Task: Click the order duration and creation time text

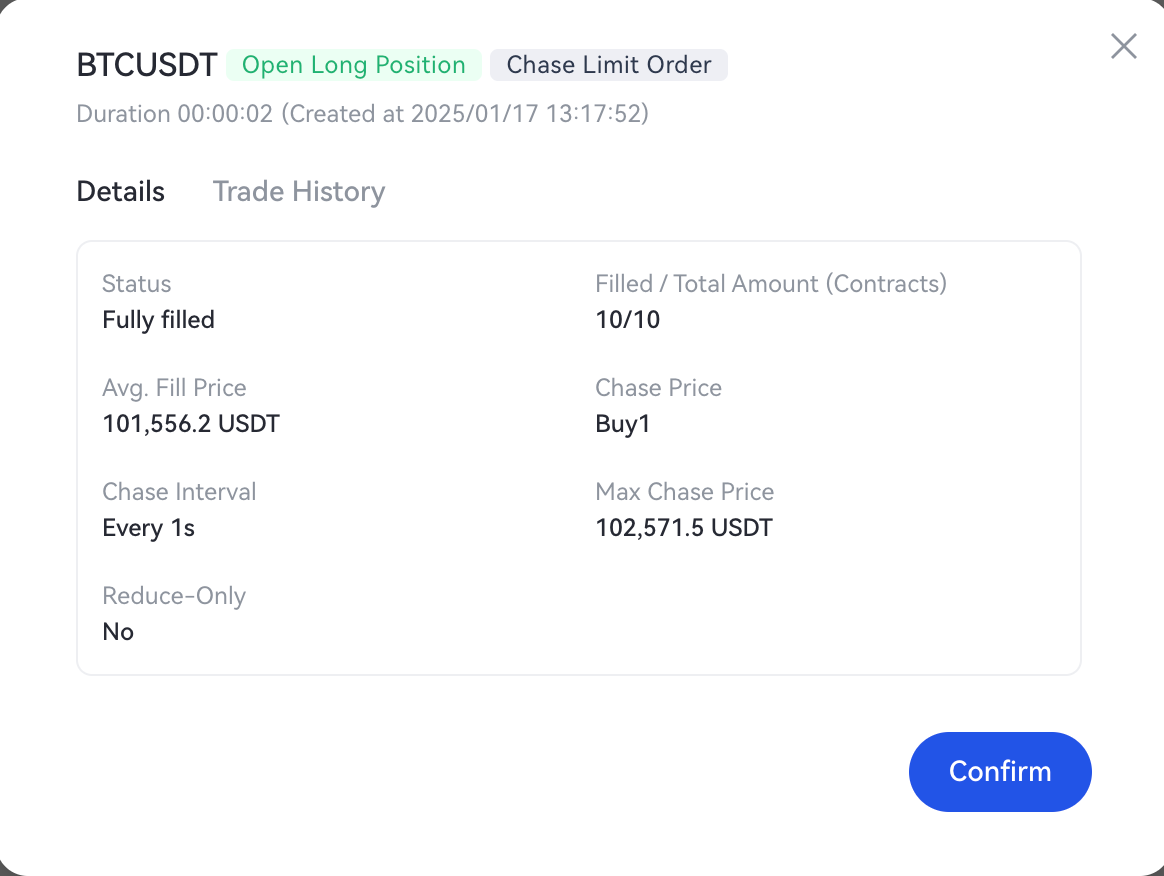Action: [x=362, y=114]
